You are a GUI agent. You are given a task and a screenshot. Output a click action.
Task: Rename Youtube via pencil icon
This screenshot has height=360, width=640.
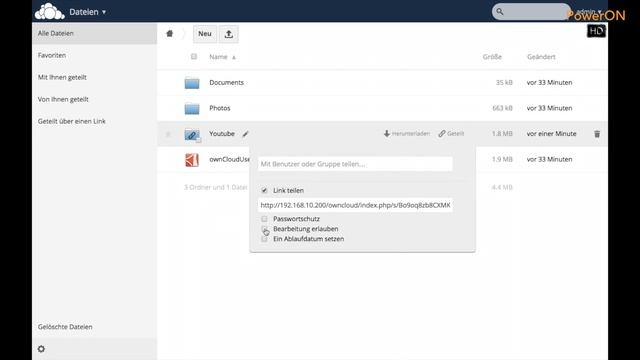point(245,134)
